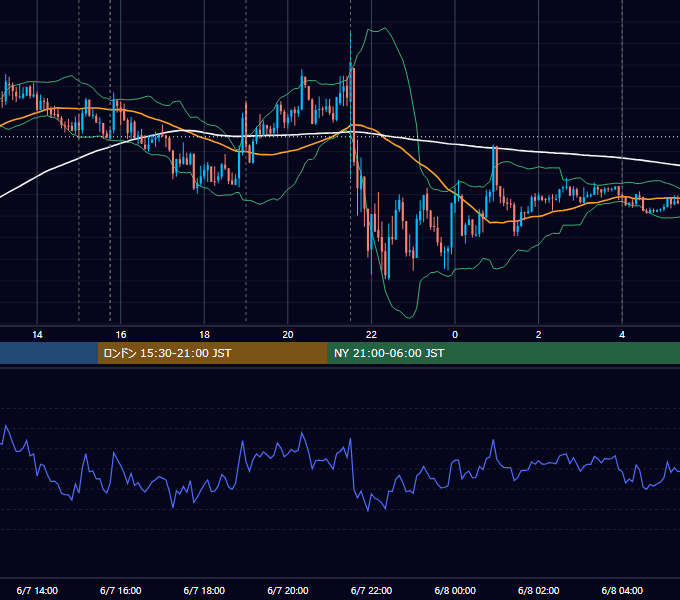Image resolution: width=680 pixels, height=600 pixels.
Task: Click the hour label 14 on the time axis
Action: click(x=37, y=334)
